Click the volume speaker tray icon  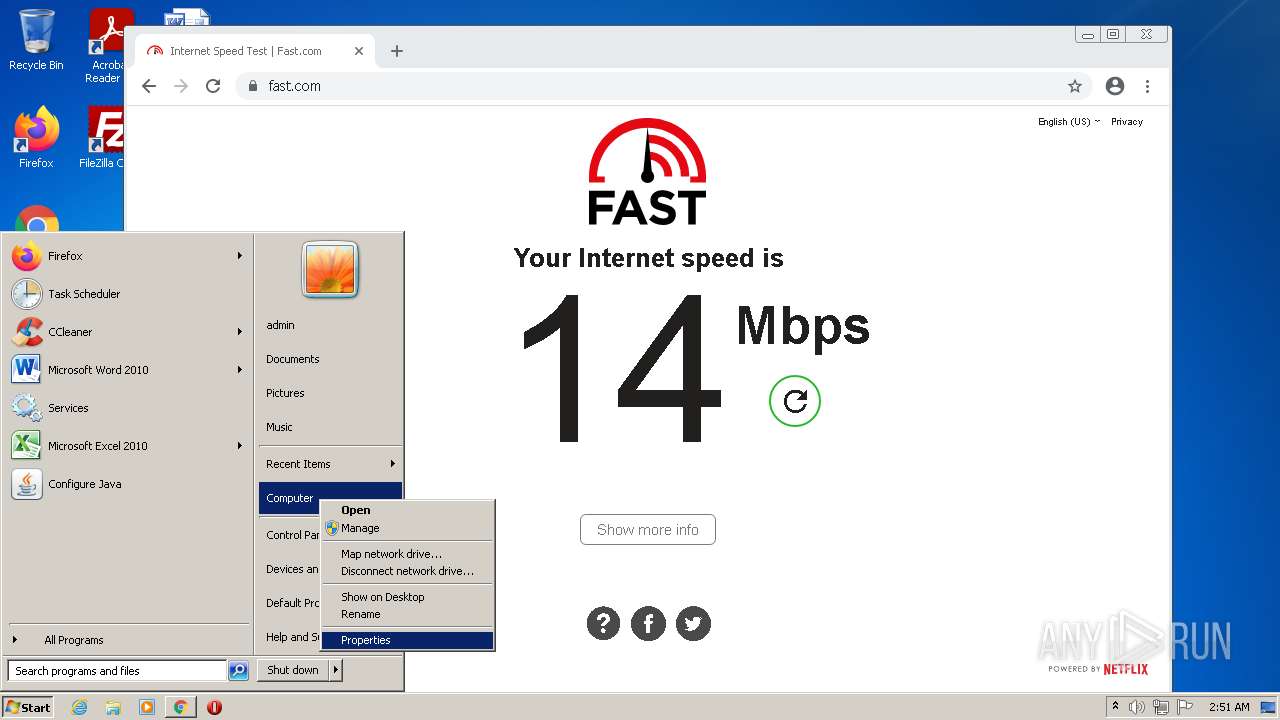(1137, 707)
